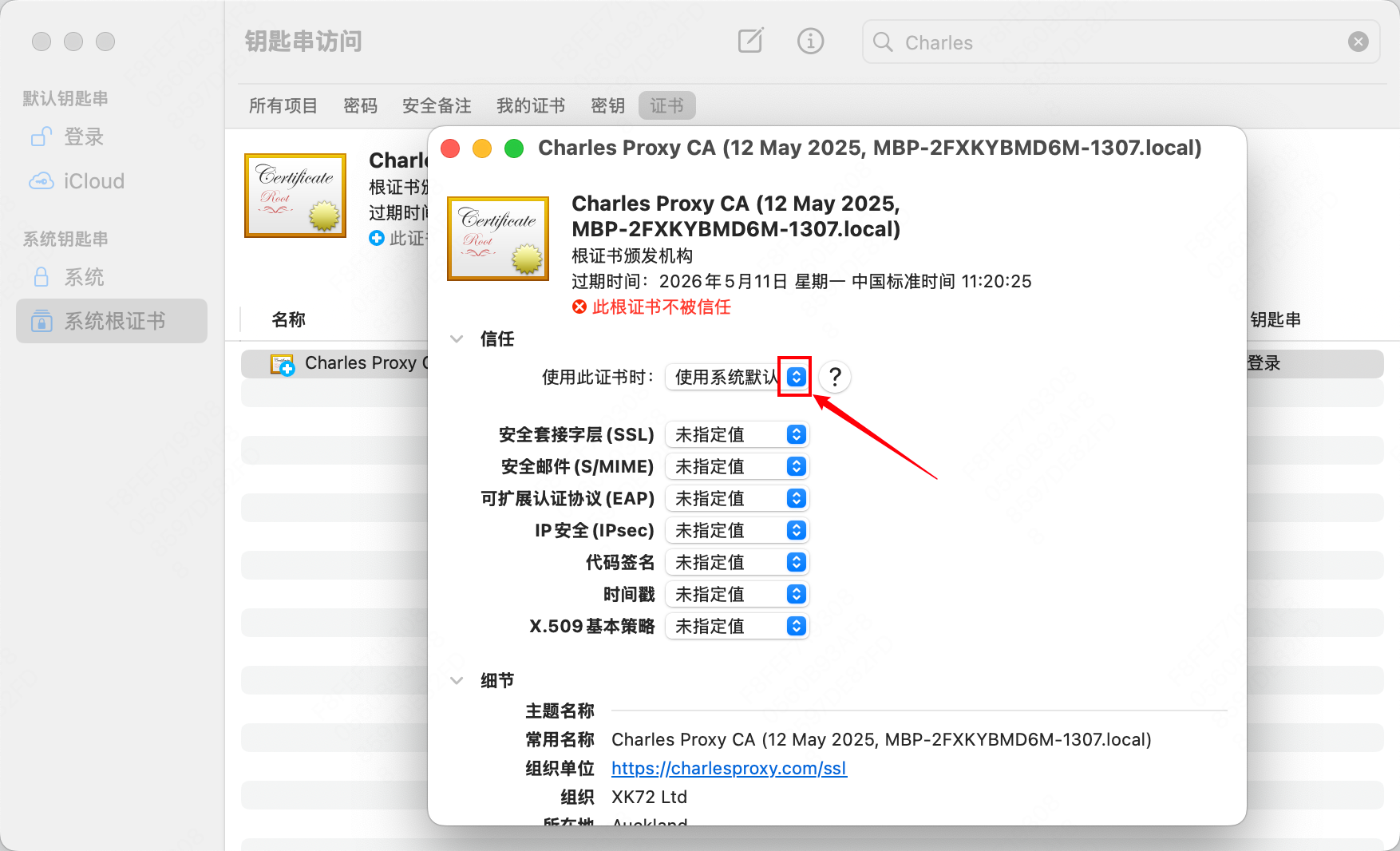Switch to the 密码 tab

(x=360, y=105)
